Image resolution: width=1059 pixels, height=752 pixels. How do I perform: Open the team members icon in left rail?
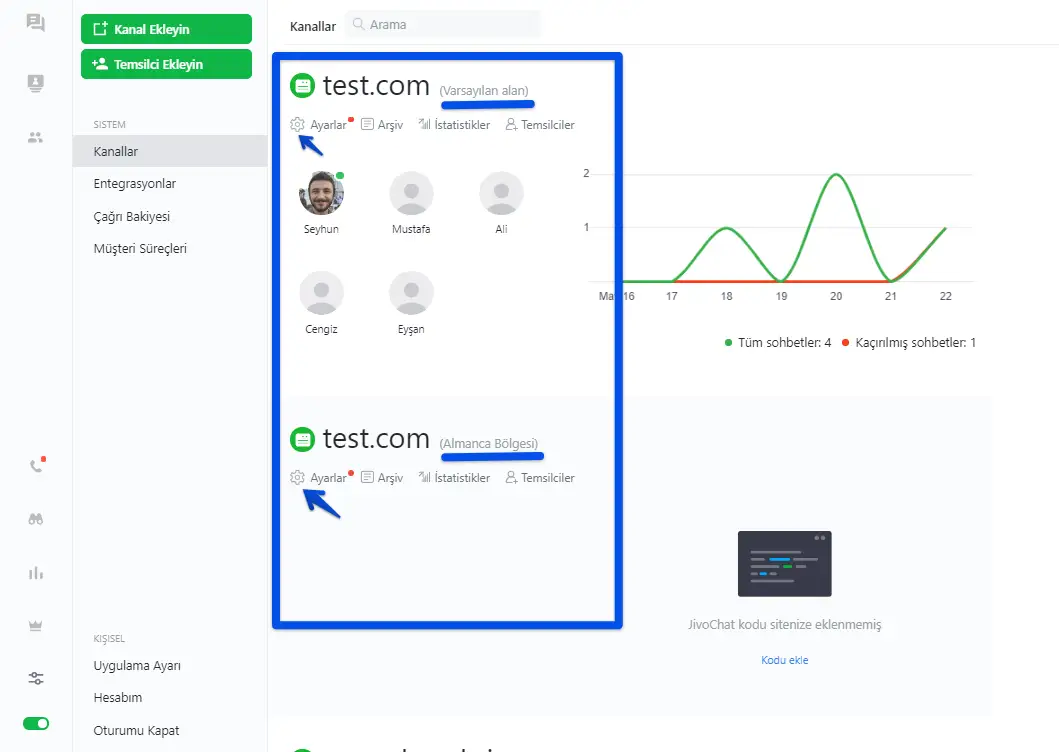click(x=35, y=137)
